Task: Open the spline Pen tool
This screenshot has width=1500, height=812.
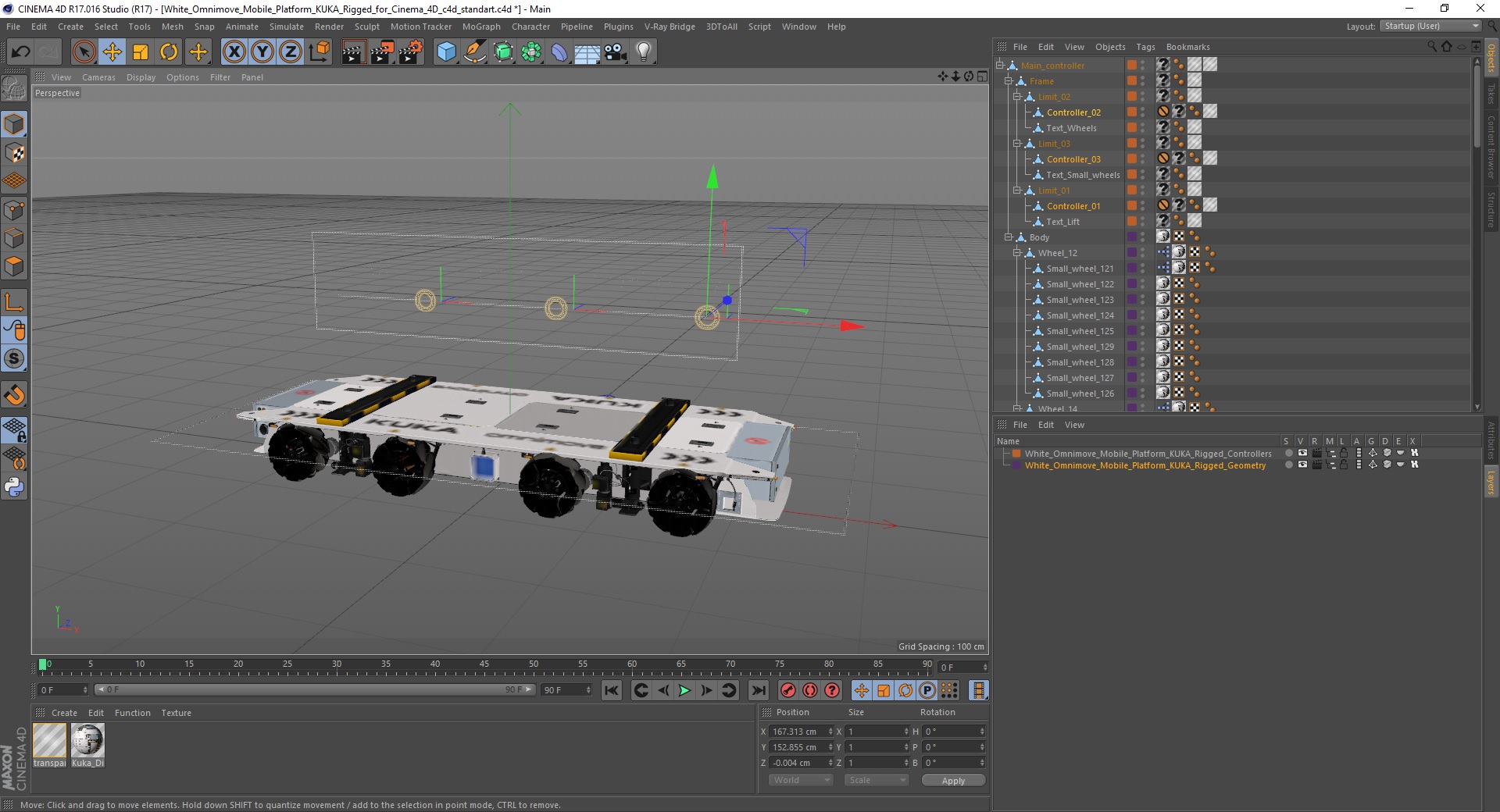Action: coord(474,52)
